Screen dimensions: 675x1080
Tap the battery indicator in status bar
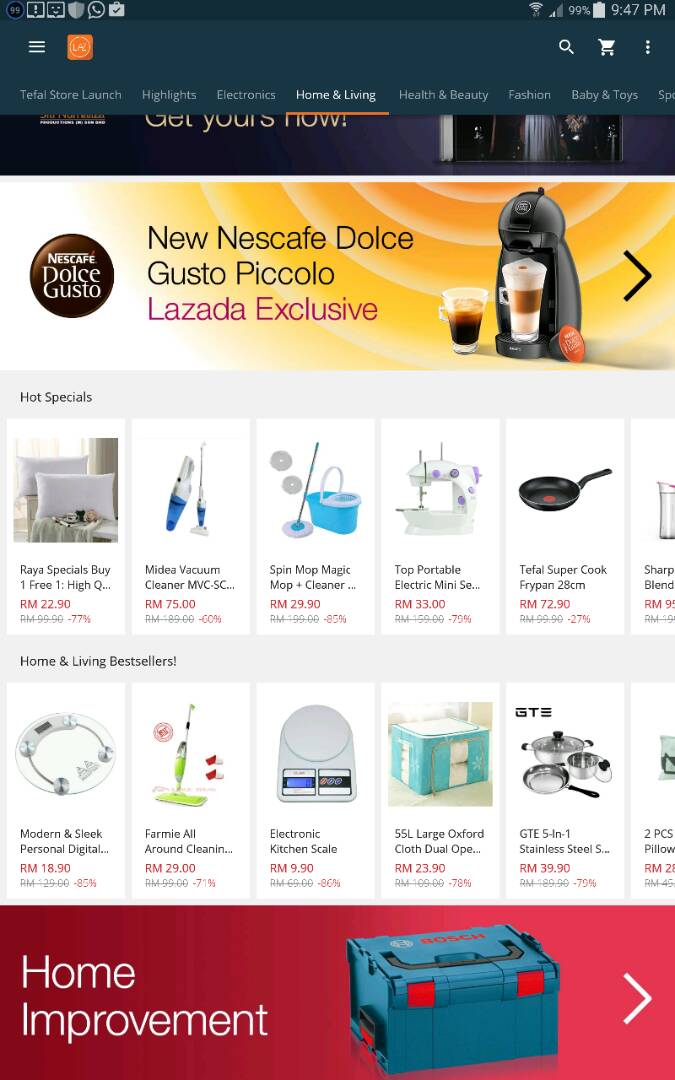pos(598,10)
